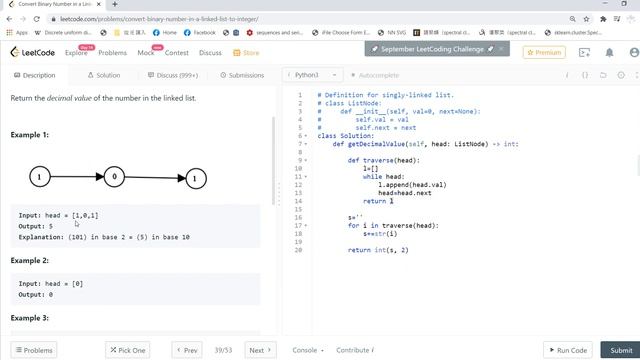Submit the solution
Image resolution: width=640 pixels, height=360 pixels.
621,350
